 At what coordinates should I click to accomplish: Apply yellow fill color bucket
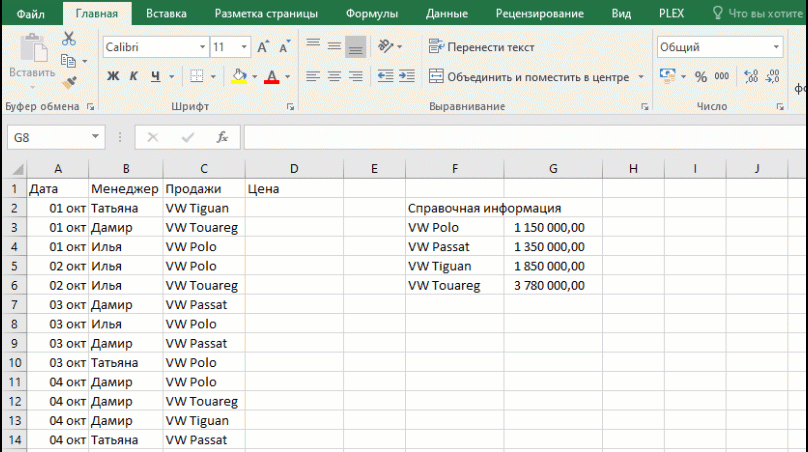coord(239,76)
